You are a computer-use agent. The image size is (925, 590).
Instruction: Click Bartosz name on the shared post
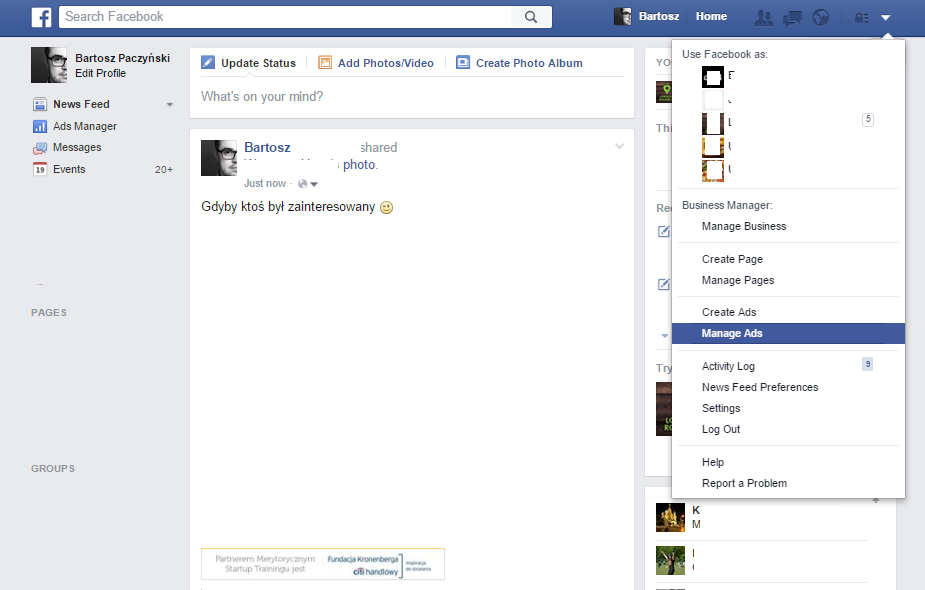(x=267, y=148)
